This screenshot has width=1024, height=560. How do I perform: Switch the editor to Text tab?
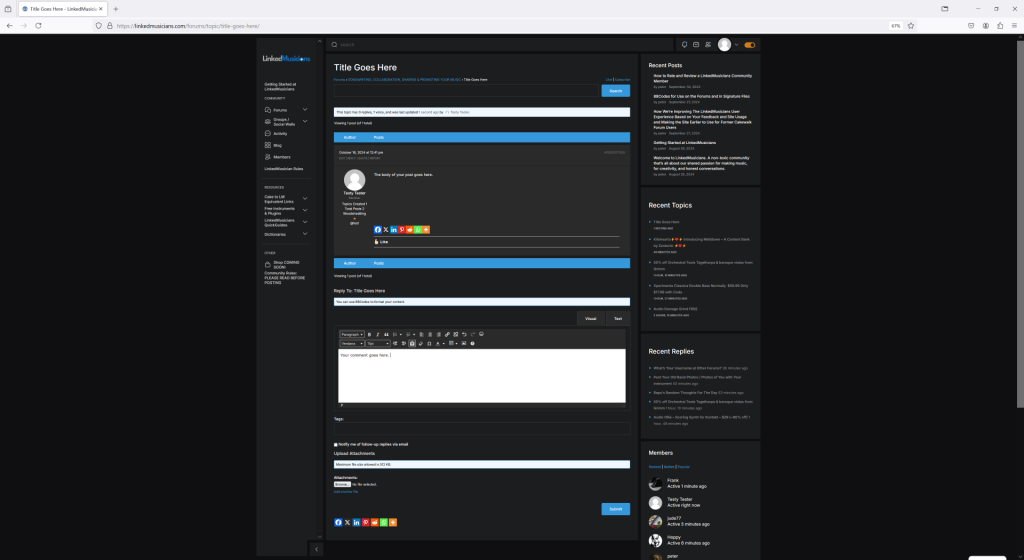618,319
